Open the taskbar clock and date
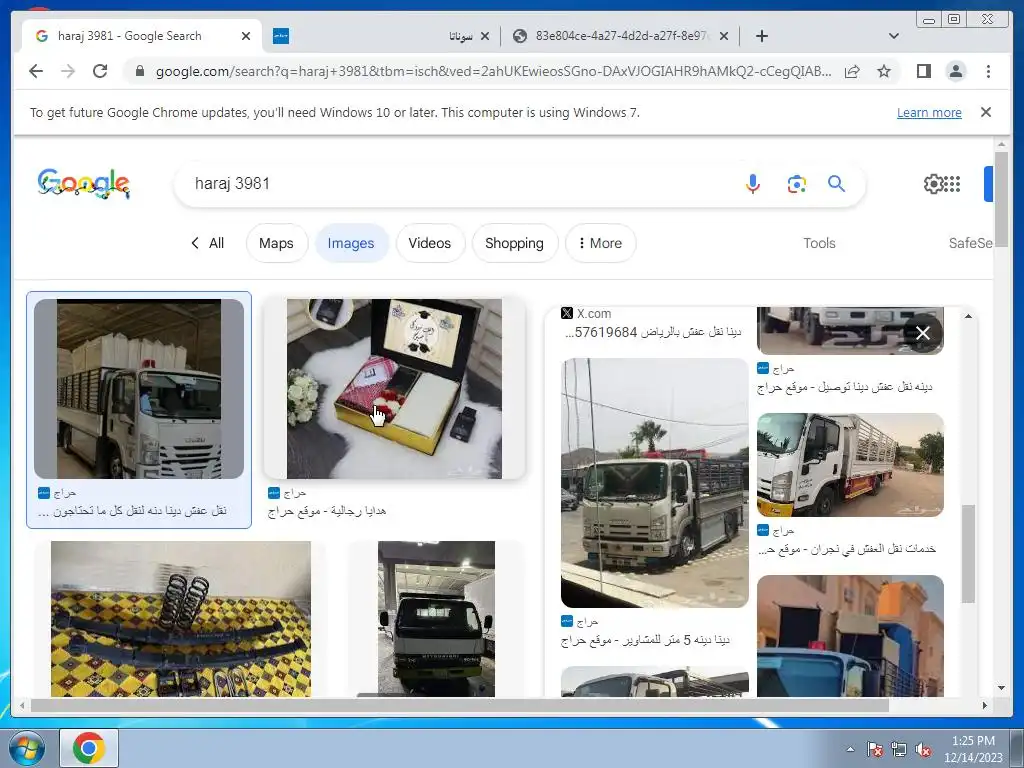Viewport: 1024px width, 768px height. tap(973, 749)
